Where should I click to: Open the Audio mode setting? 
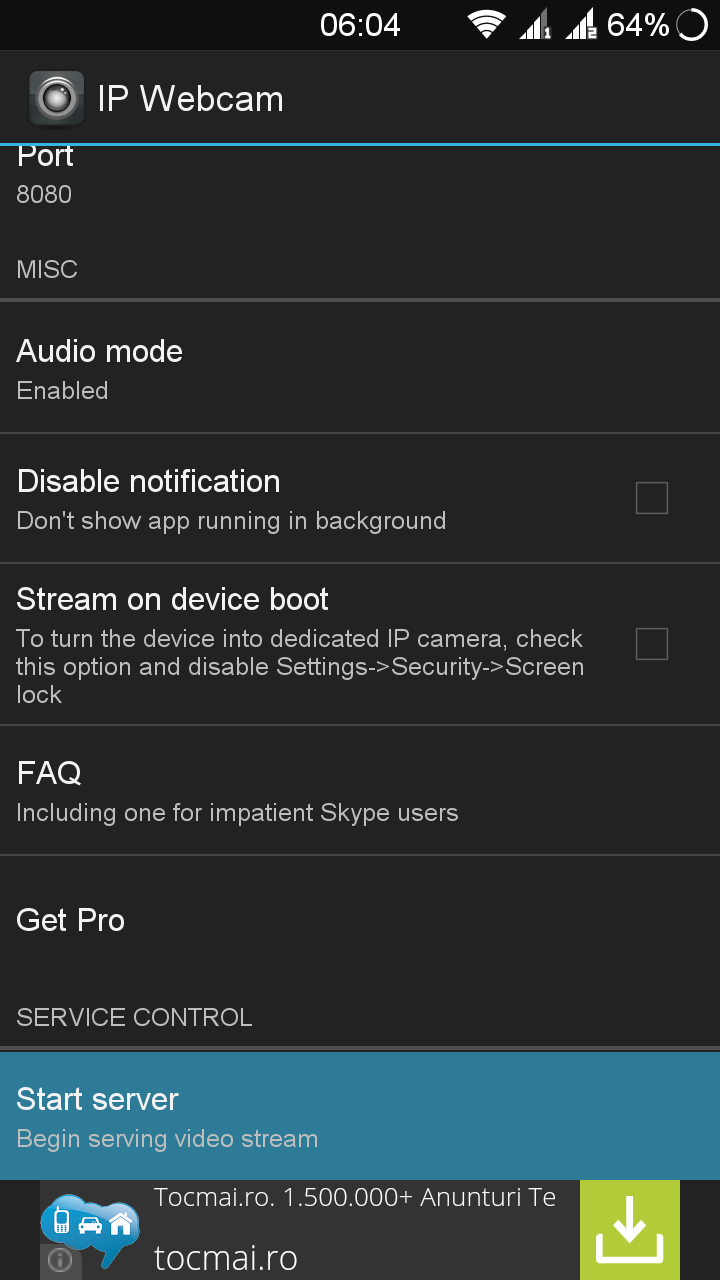point(360,368)
